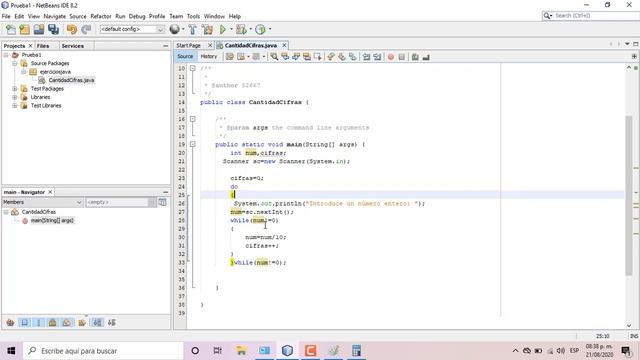Click the Build Project hammer icon
The image size is (640, 360).
point(192,29)
